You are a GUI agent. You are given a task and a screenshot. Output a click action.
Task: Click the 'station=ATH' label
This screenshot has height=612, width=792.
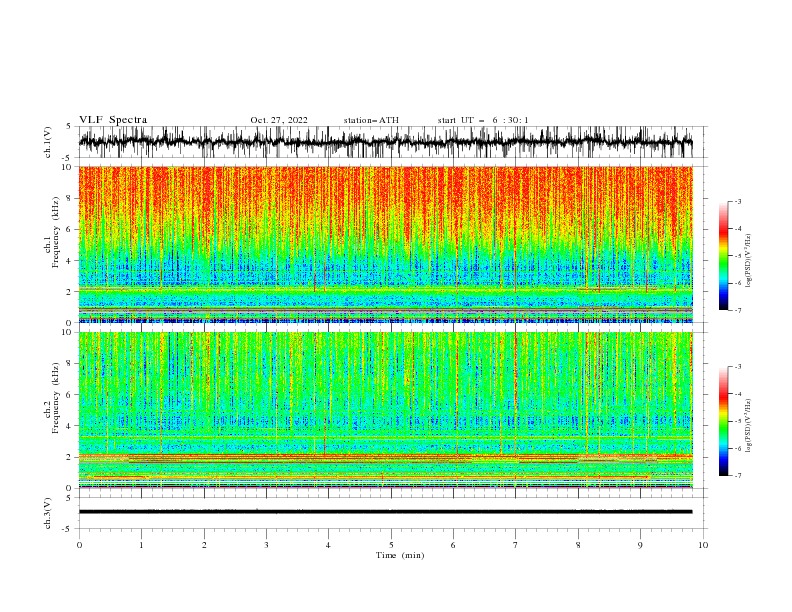pyautogui.click(x=371, y=120)
